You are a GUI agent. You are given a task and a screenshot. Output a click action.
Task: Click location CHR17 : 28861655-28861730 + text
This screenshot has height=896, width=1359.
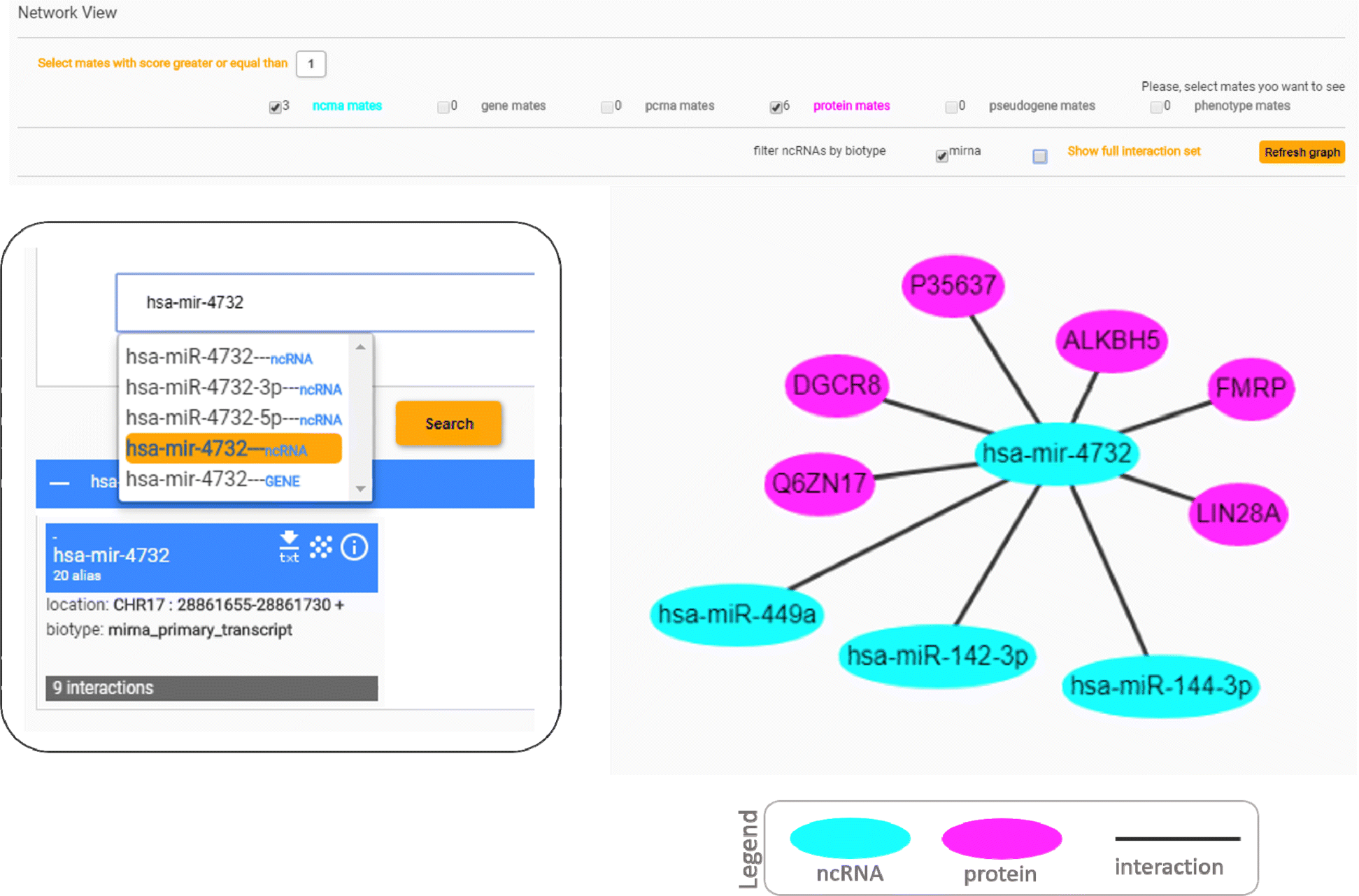click(x=195, y=604)
